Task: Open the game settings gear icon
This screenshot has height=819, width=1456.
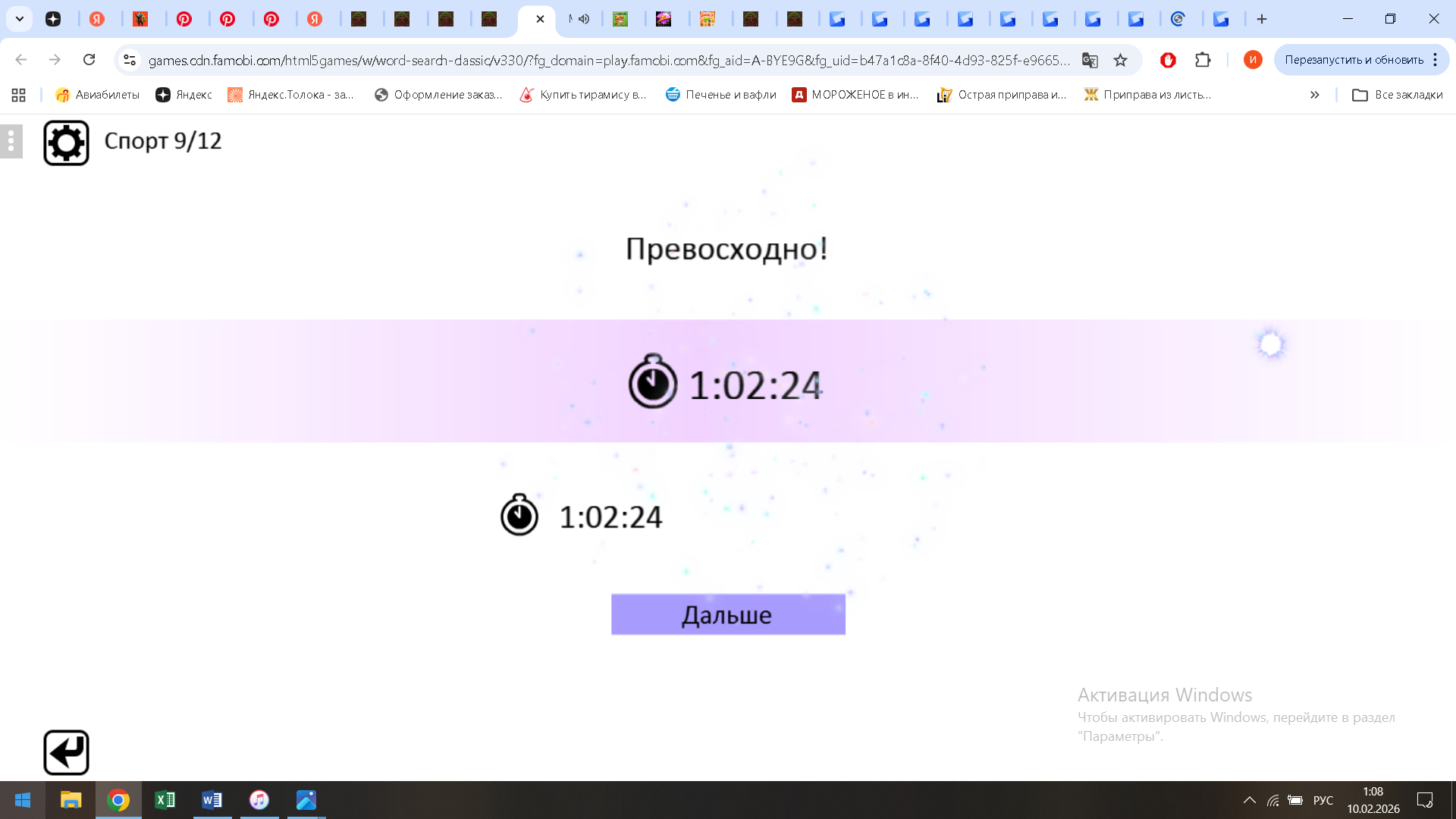Action: pyautogui.click(x=66, y=142)
